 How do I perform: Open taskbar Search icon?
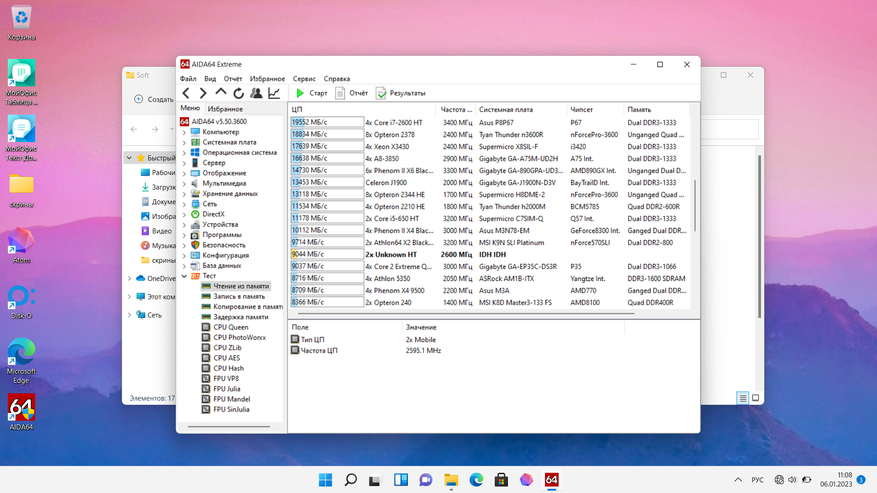351,480
